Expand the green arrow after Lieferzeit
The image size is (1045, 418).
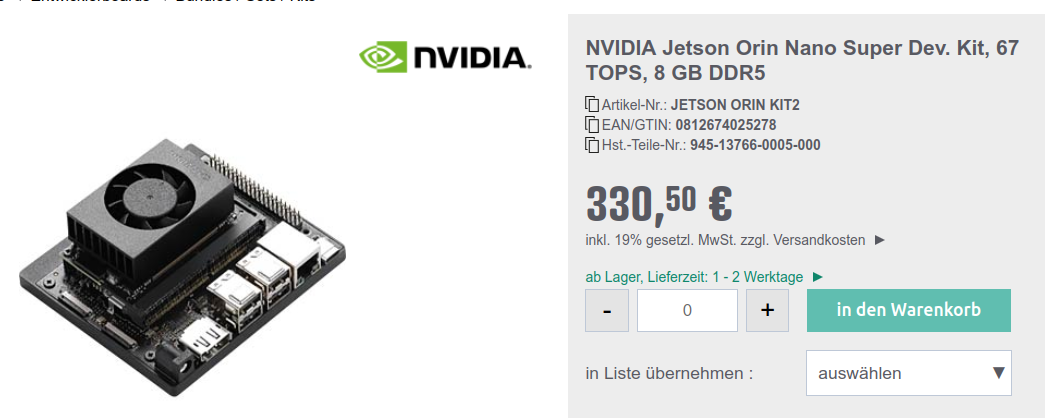click(x=818, y=277)
